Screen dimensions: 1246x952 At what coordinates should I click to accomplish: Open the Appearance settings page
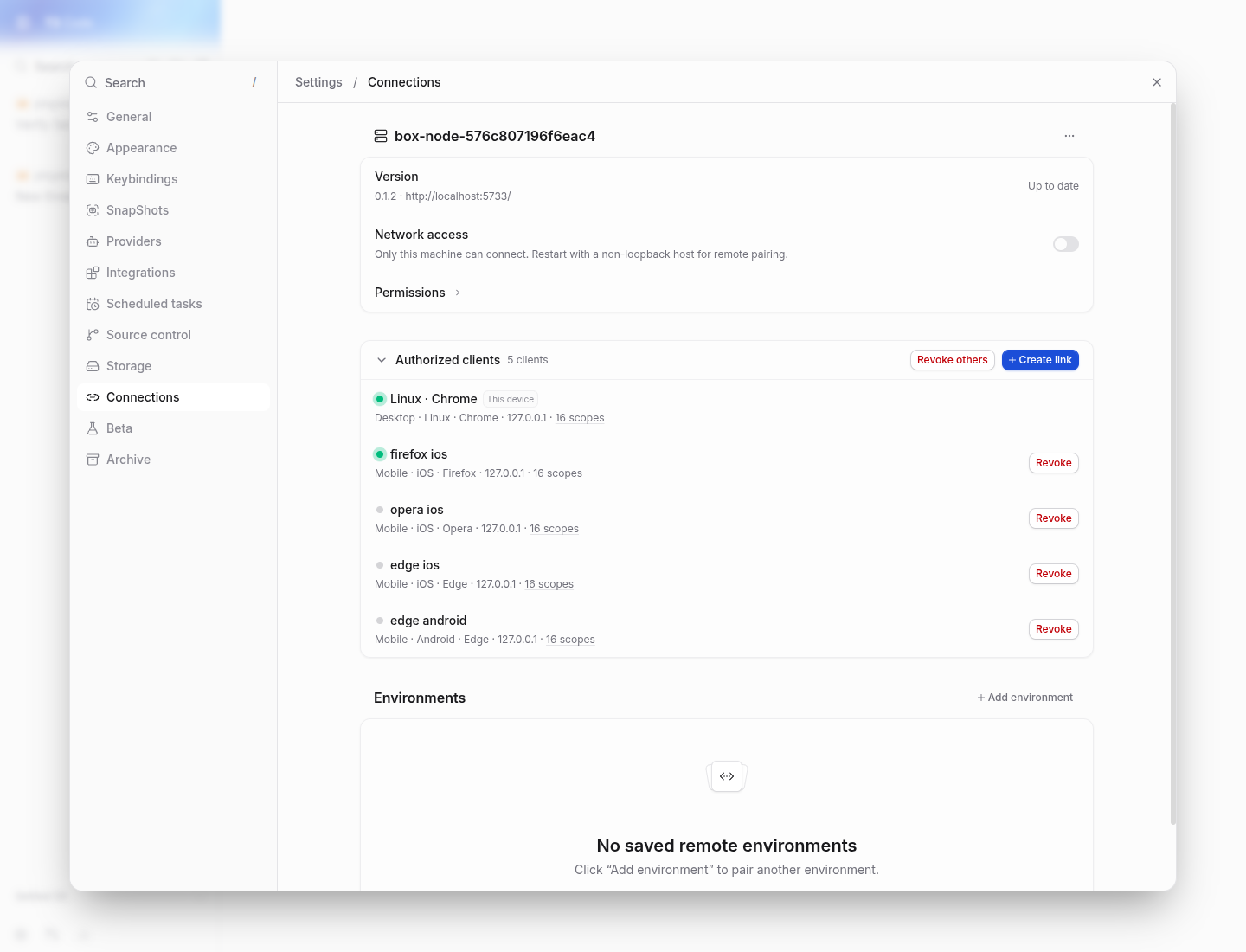click(x=173, y=148)
